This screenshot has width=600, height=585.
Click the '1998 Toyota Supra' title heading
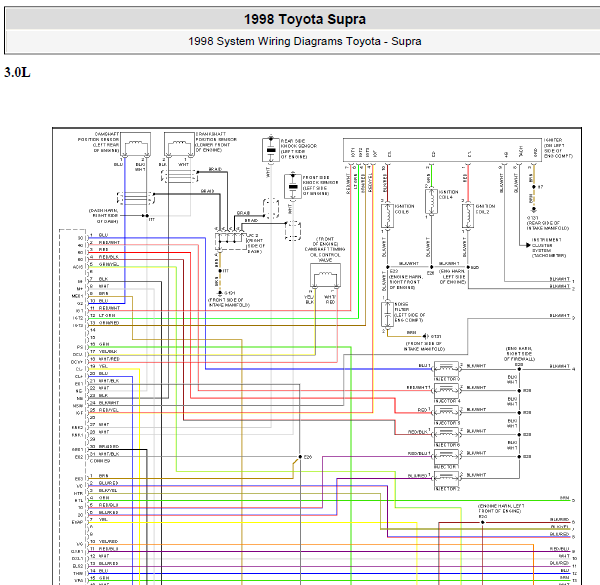(305, 19)
